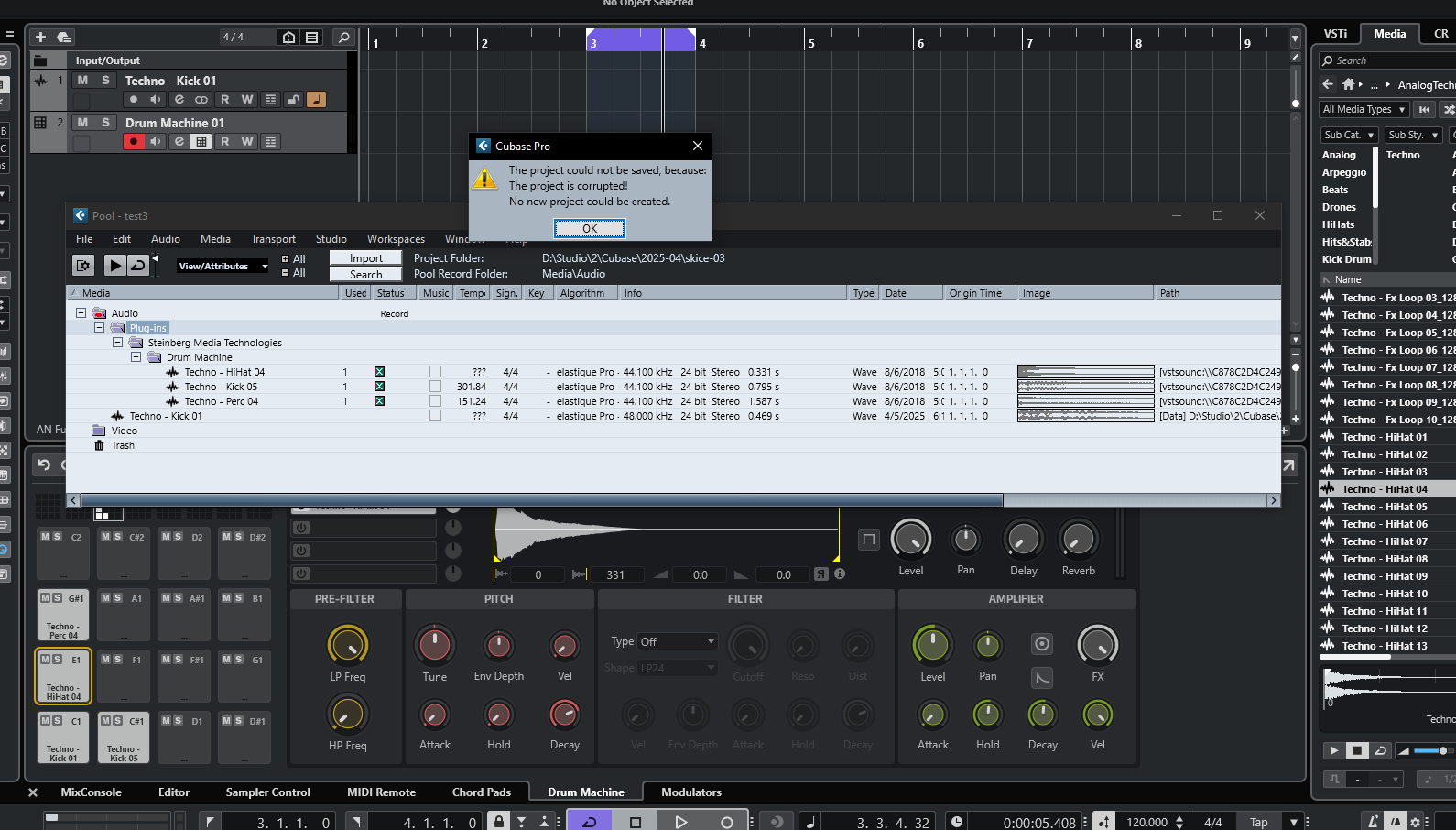Toggle the Pool audition loop icon
Viewport: 1456px width, 830px height.
point(138,266)
